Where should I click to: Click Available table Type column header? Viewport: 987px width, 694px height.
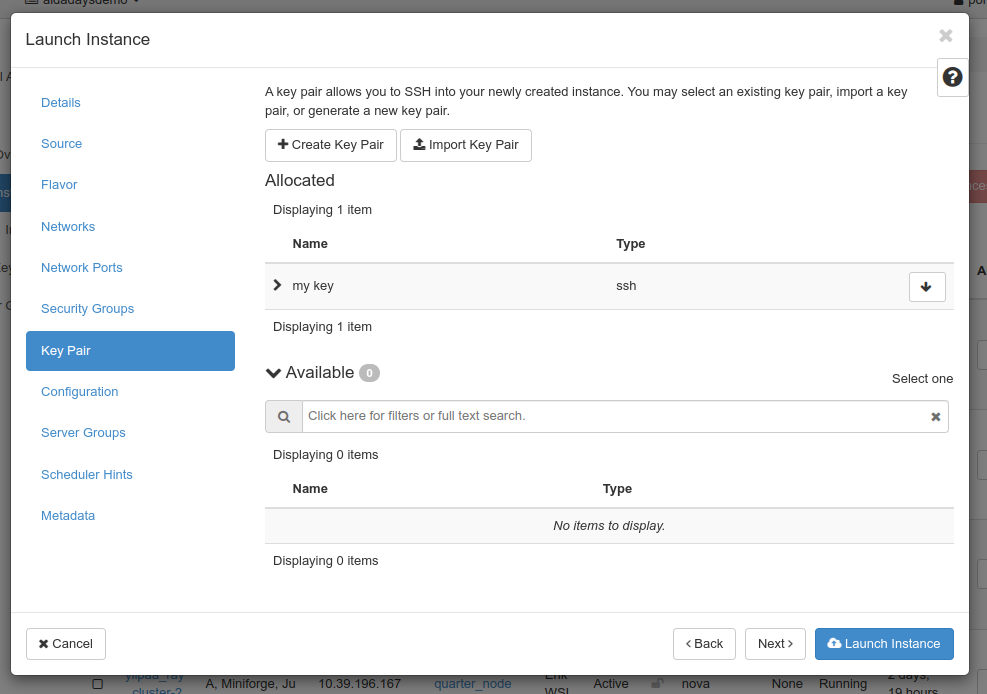[618, 489]
